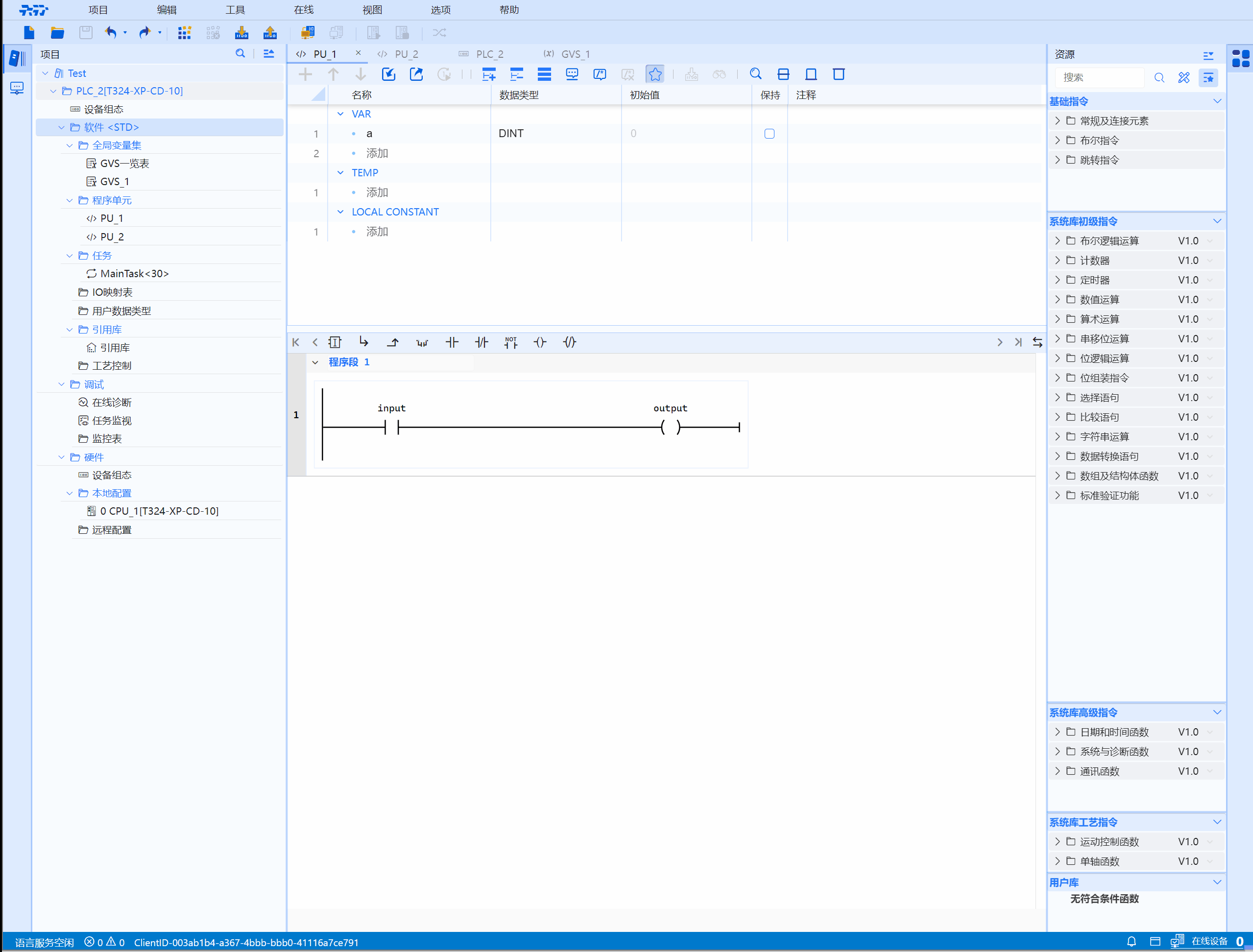Toggle the star favorites button in variable toolbar

point(655,74)
